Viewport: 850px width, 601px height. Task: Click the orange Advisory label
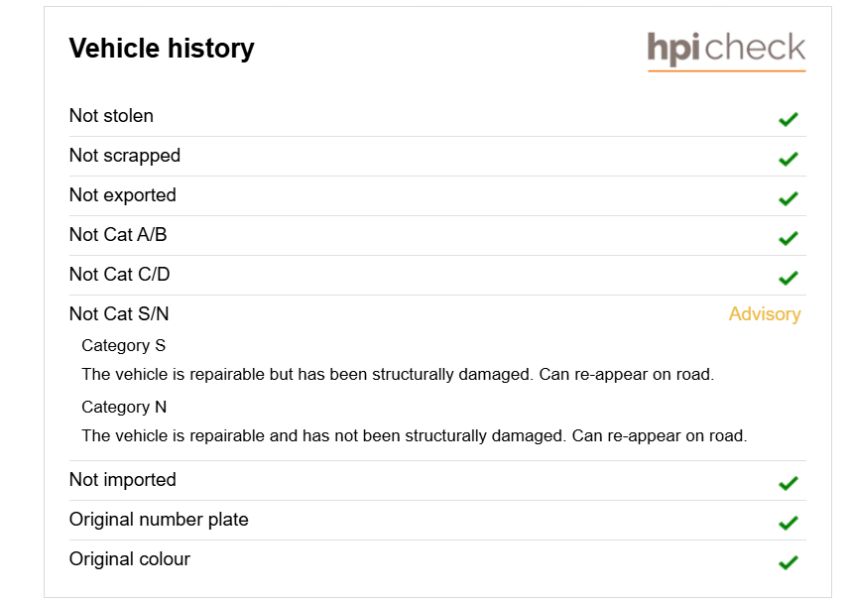764,314
